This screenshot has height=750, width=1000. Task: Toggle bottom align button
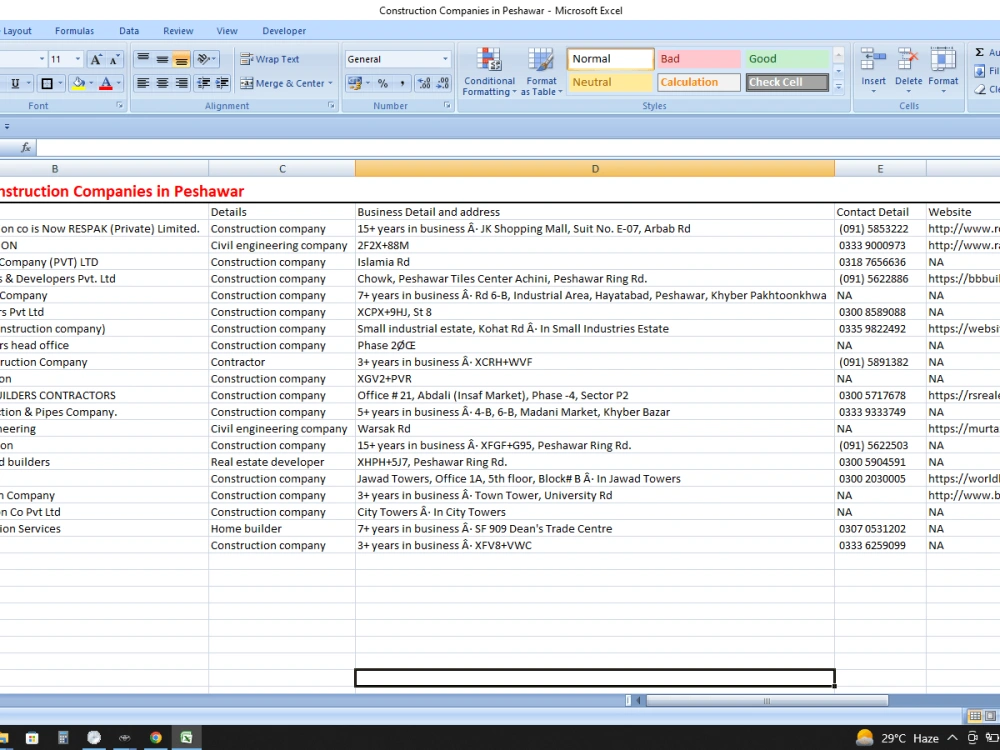click(x=181, y=59)
